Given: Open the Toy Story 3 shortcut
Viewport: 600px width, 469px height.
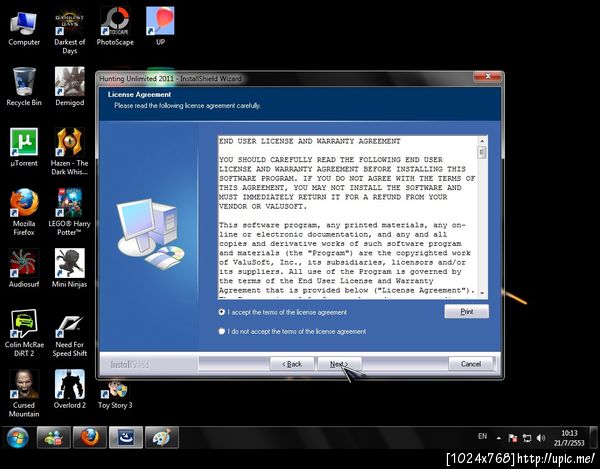Looking at the screenshot, I should [x=115, y=394].
